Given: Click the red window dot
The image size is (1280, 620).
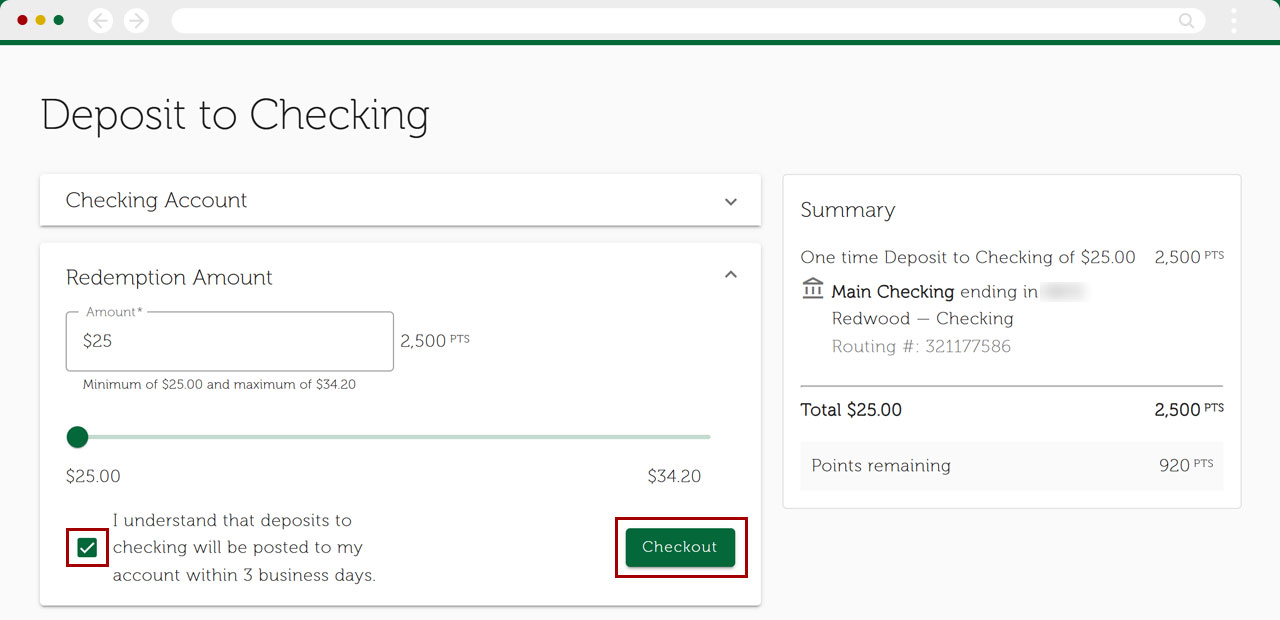Looking at the screenshot, I should 22,20.
